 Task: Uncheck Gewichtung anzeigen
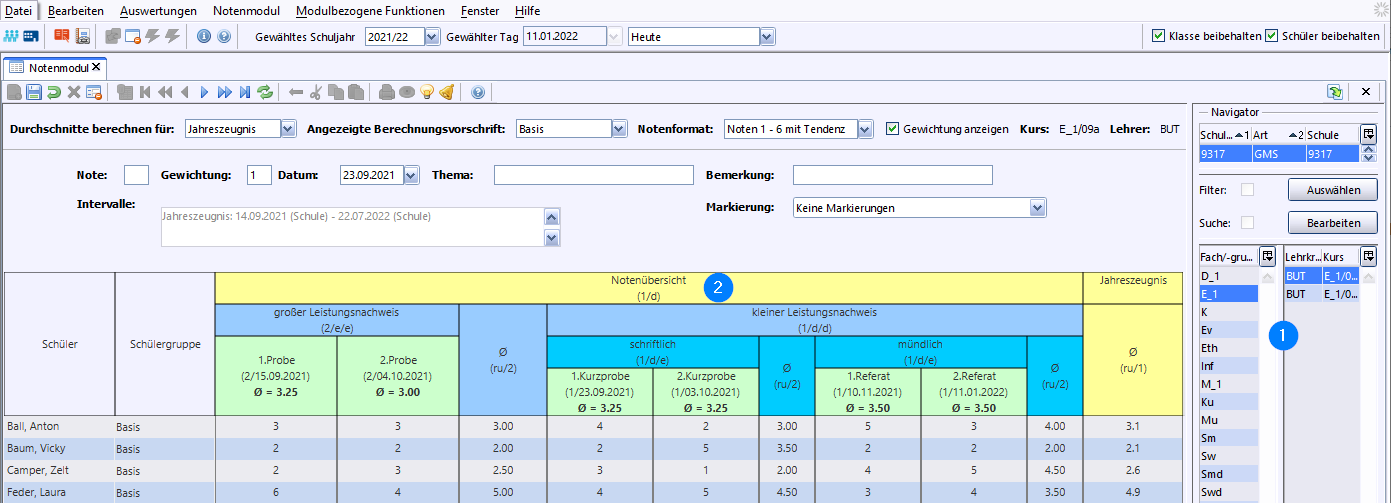click(x=893, y=129)
